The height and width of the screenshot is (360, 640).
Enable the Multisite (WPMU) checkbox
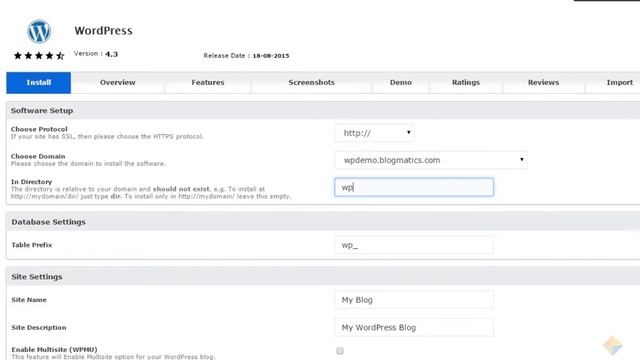[340, 351]
